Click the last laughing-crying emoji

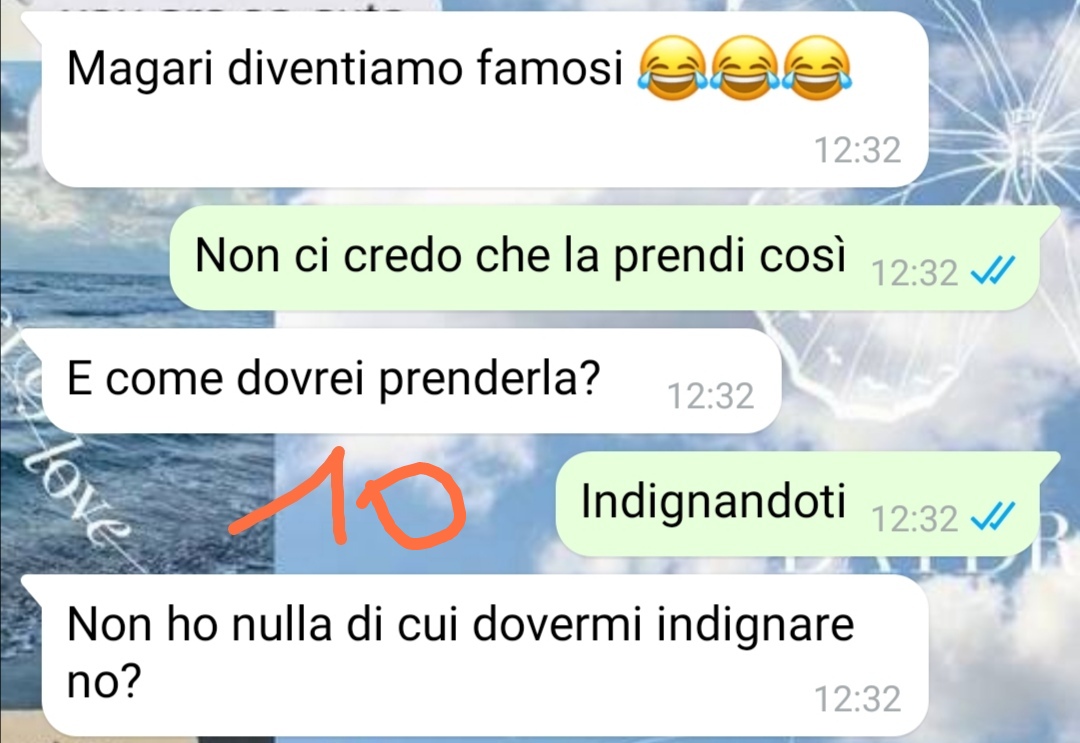click(x=817, y=67)
